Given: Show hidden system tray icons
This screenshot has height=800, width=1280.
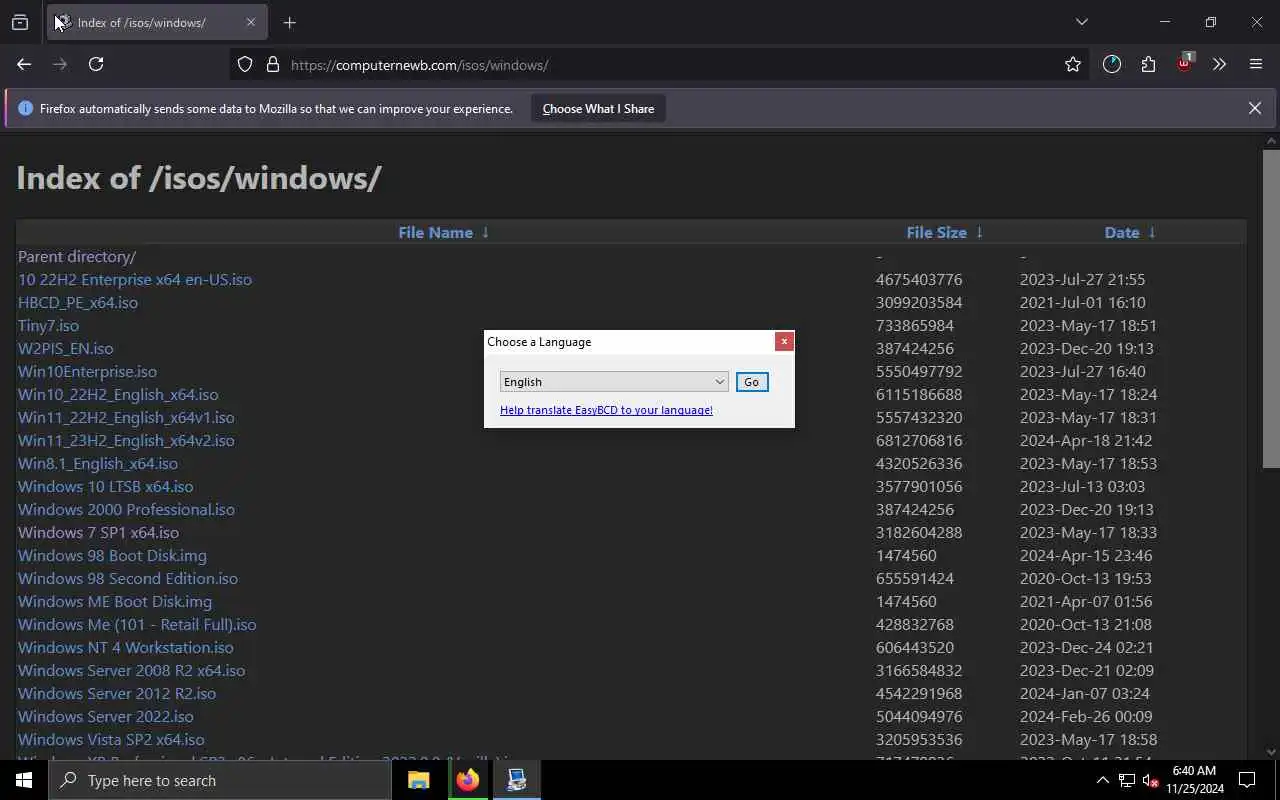Looking at the screenshot, I should pos(1103,780).
